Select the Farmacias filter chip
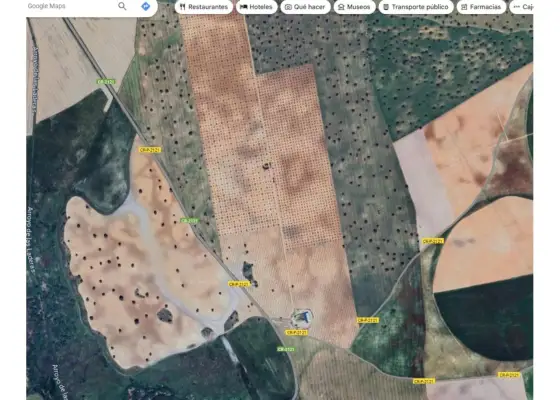Viewport: 560px width, 400px height. pyautogui.click(x=481, y=7)
